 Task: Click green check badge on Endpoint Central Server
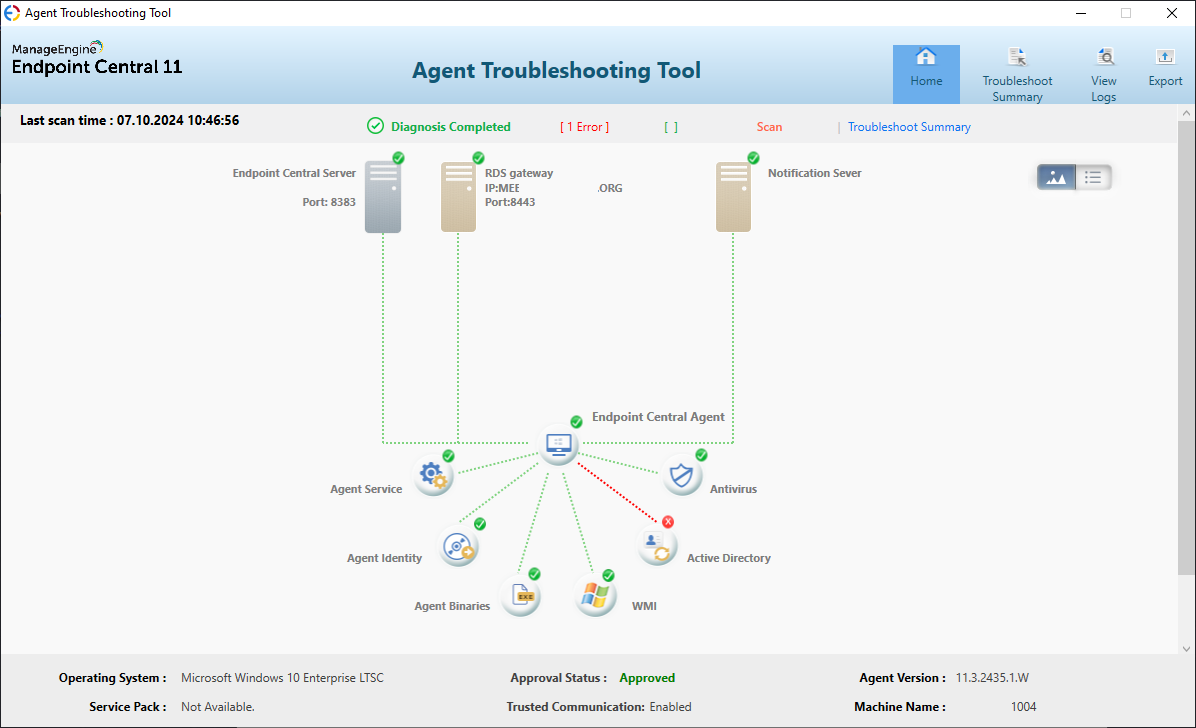tap(398, 158)
